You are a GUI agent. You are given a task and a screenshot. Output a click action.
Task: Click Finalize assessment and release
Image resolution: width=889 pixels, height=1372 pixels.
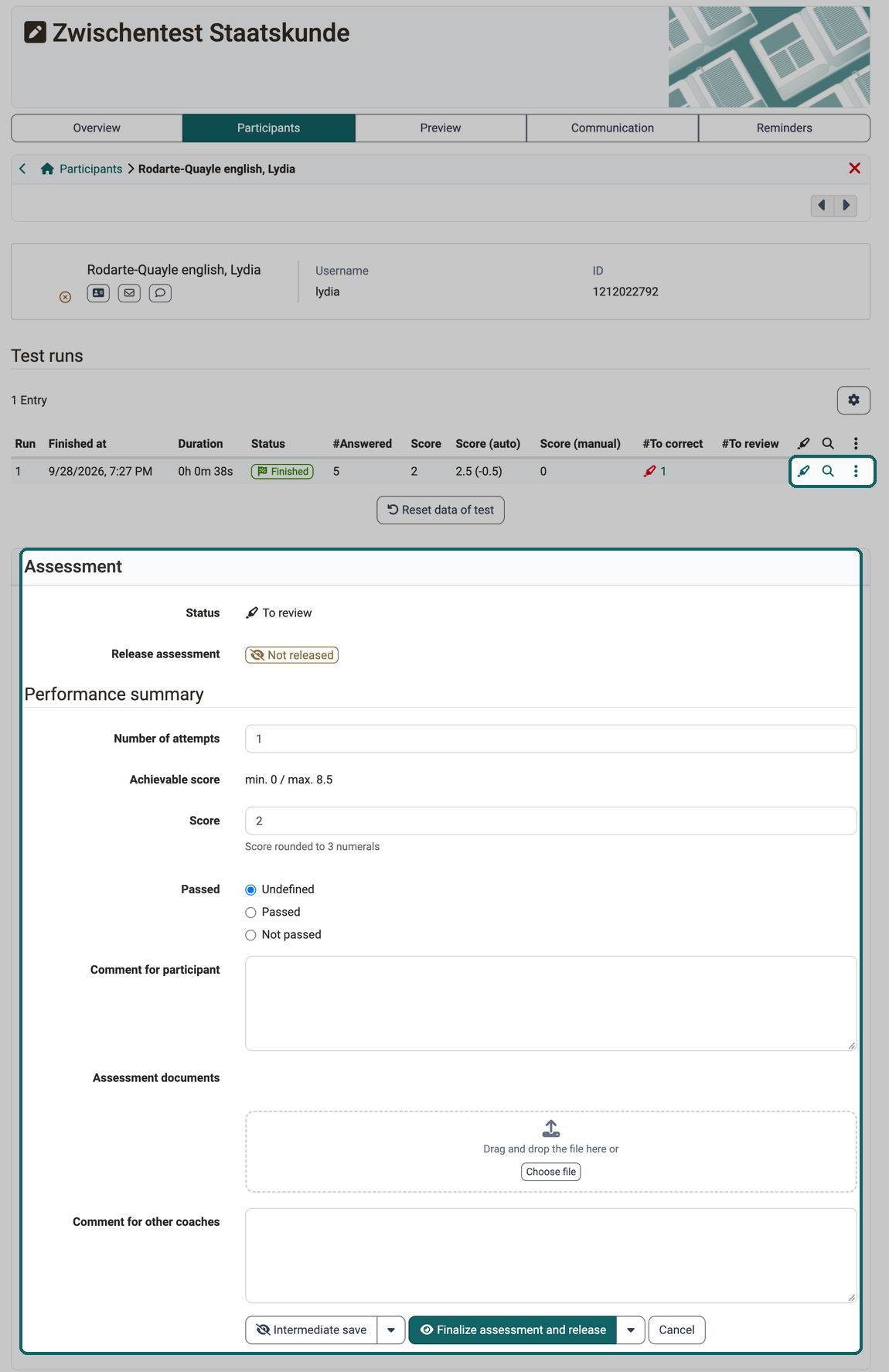(x=513, y=1330)
